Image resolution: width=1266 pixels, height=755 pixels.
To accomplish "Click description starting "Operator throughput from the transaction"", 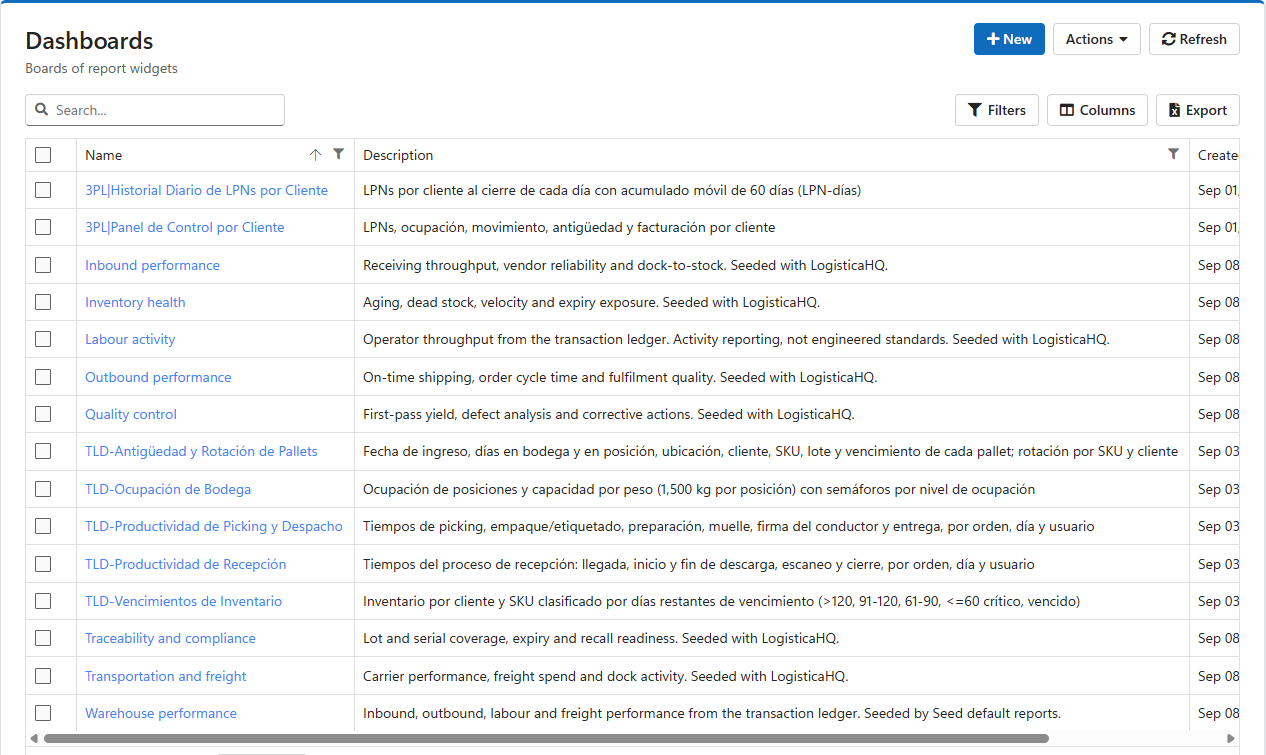I will (x=736, y=339).
